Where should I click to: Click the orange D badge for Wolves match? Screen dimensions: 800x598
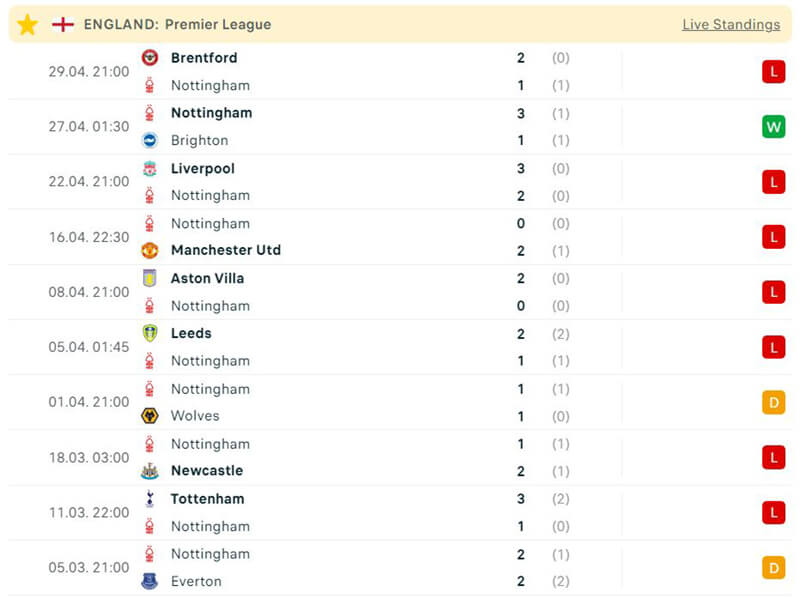coord(773,403)
